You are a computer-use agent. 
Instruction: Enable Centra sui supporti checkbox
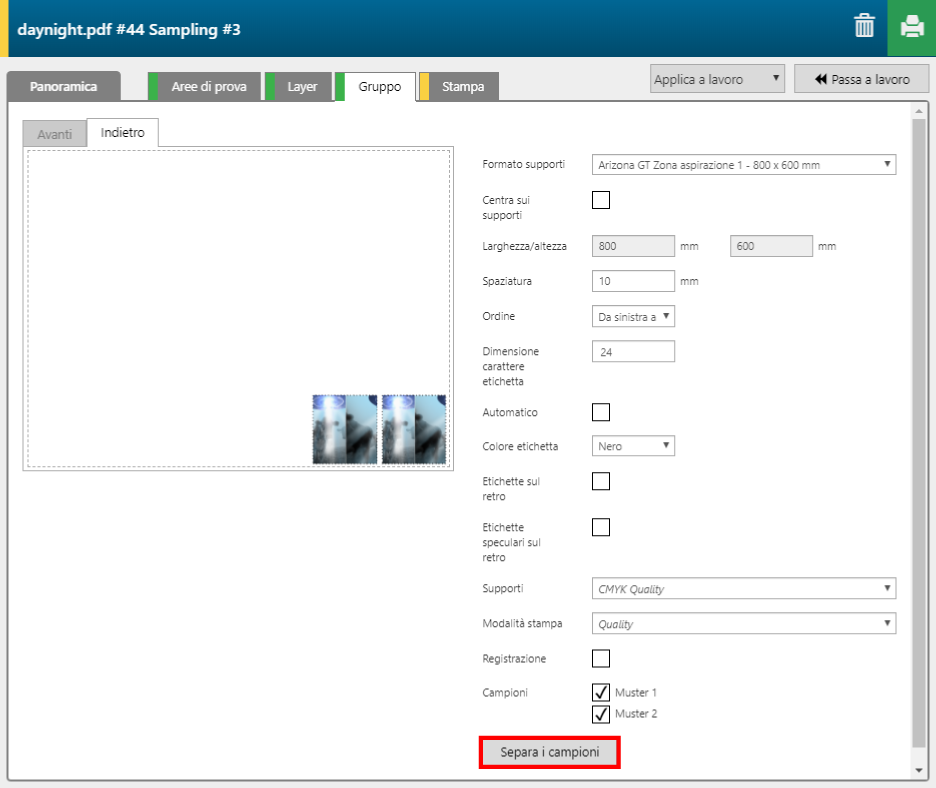pos(601,200)
